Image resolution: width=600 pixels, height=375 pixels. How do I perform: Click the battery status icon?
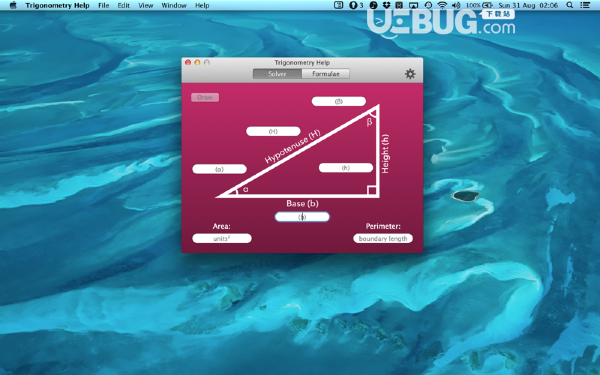point(487,5)
